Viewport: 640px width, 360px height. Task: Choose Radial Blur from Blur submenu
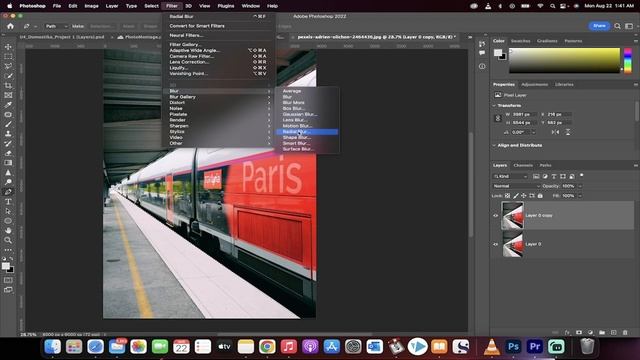[307, 132]
